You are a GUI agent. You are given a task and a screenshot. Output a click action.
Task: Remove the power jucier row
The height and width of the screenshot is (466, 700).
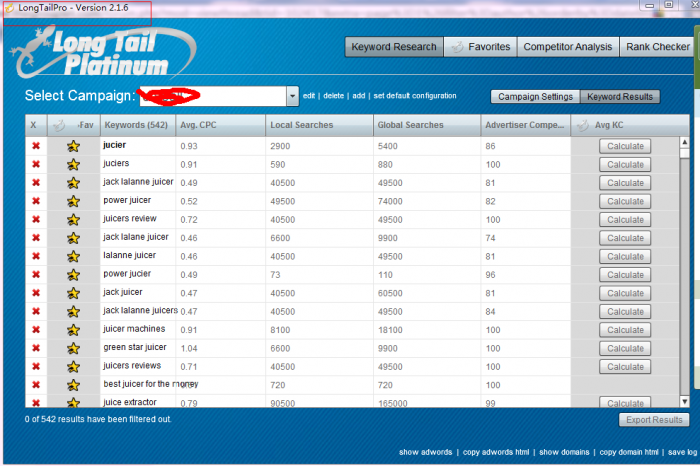36,275
